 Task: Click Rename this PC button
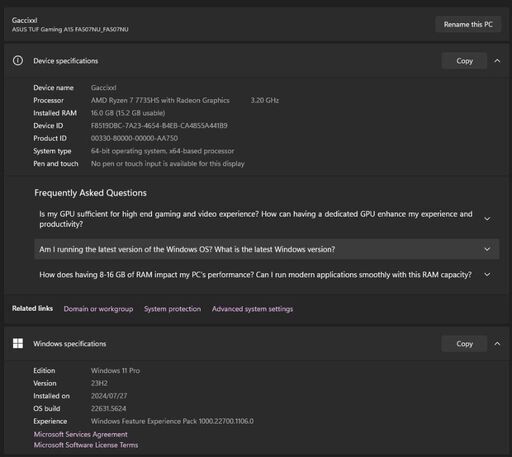click(468, 24)
